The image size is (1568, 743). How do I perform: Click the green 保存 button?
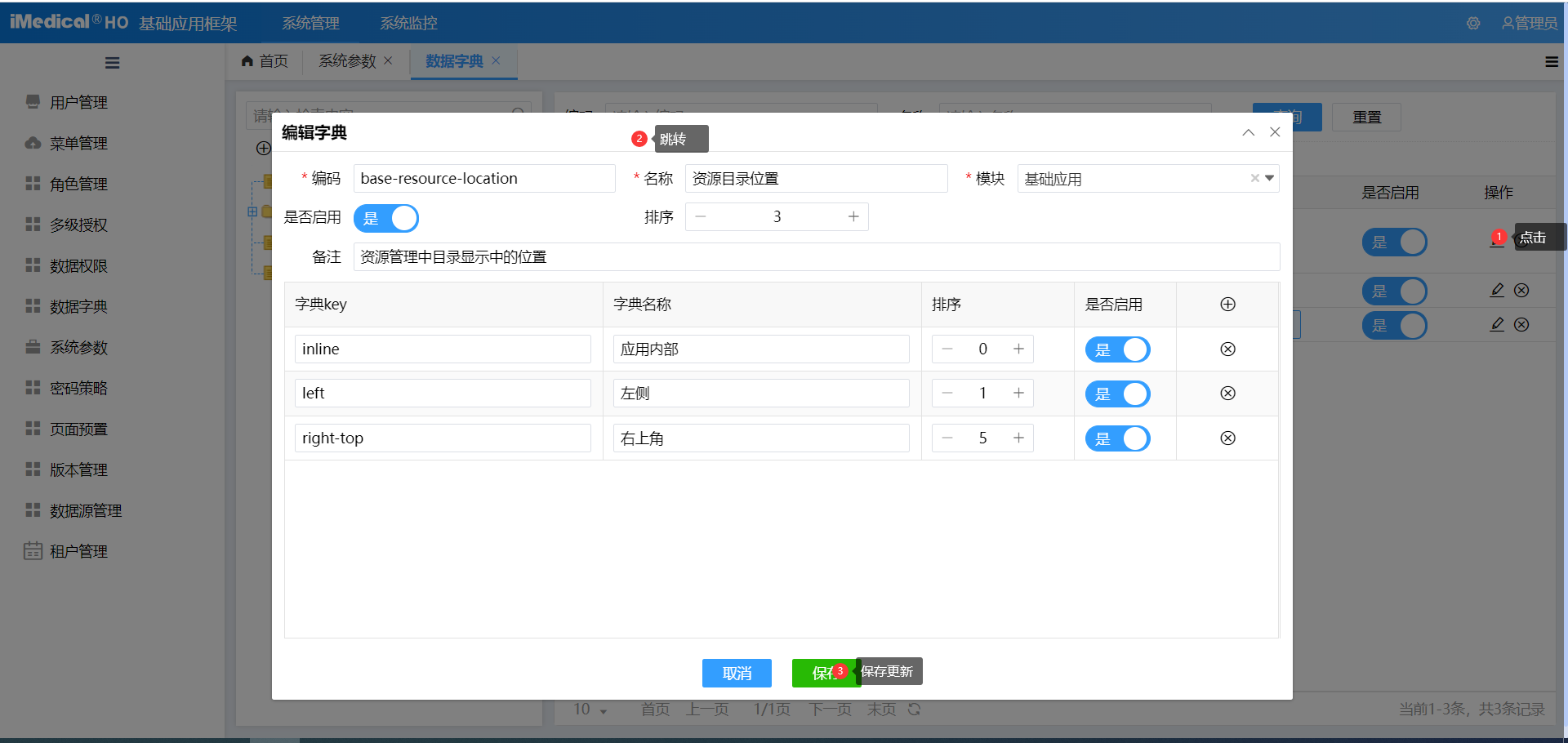(825, 673)
